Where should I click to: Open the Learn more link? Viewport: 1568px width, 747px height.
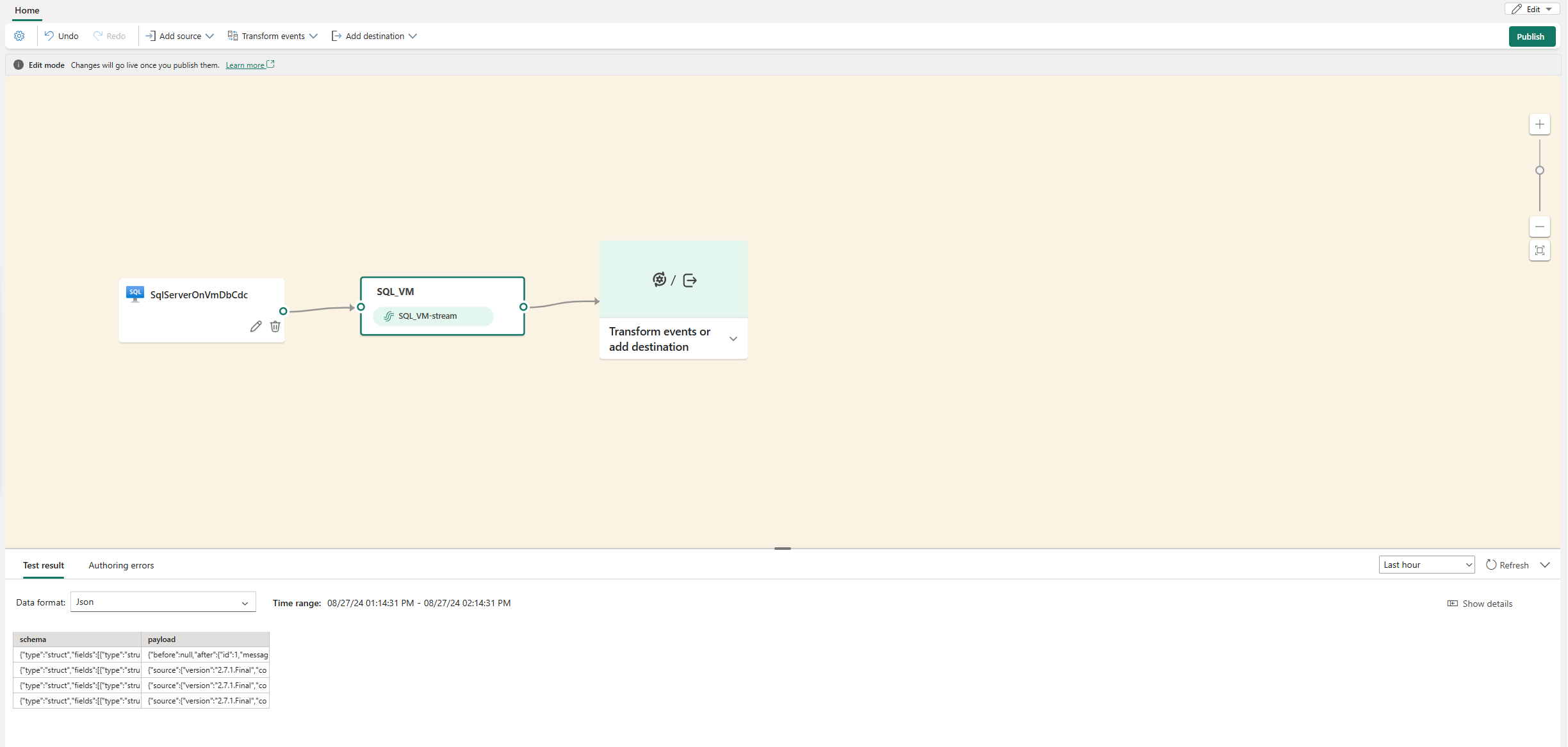(245, 65)
